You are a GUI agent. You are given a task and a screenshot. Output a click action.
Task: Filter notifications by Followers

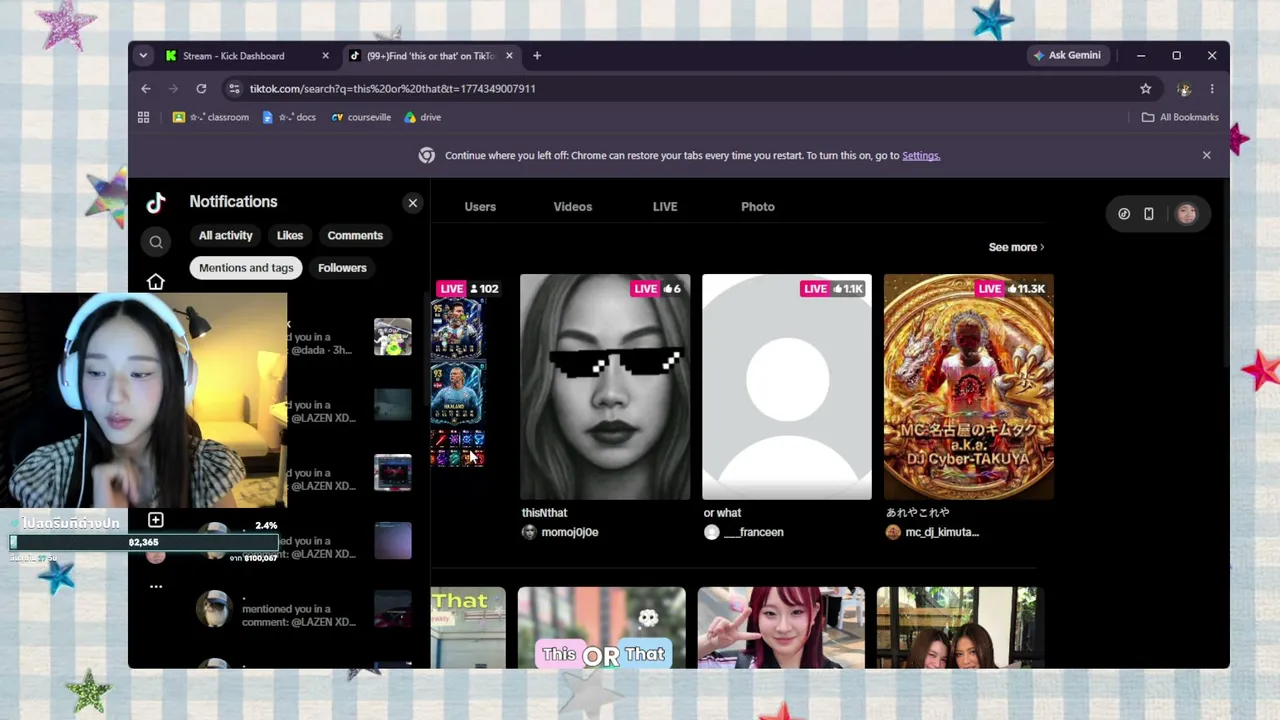click(x=342, y=268)
